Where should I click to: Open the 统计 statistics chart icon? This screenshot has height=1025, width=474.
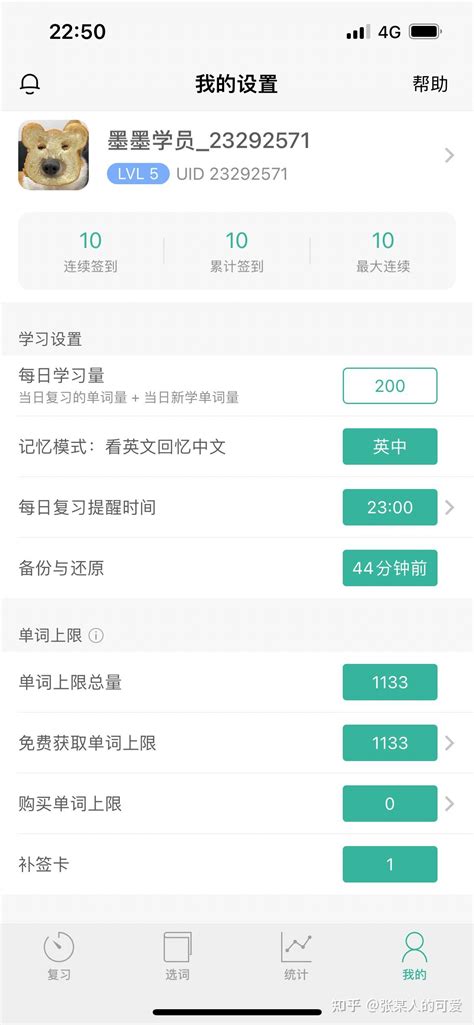click(x=296, y=947)
